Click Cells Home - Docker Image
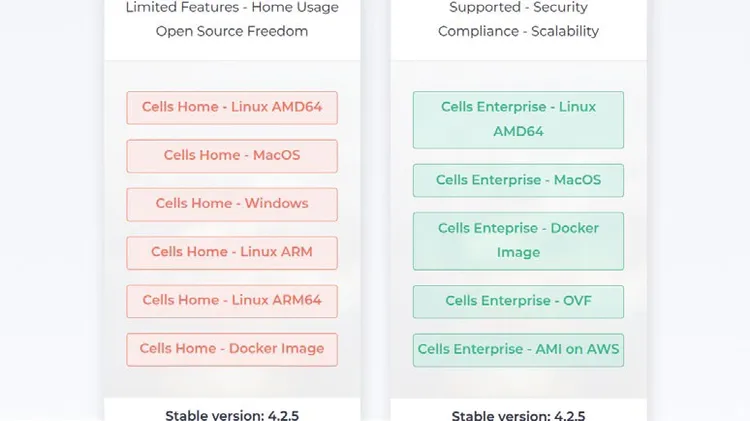The width and height of the screenshot is (750, 421). 232,349
